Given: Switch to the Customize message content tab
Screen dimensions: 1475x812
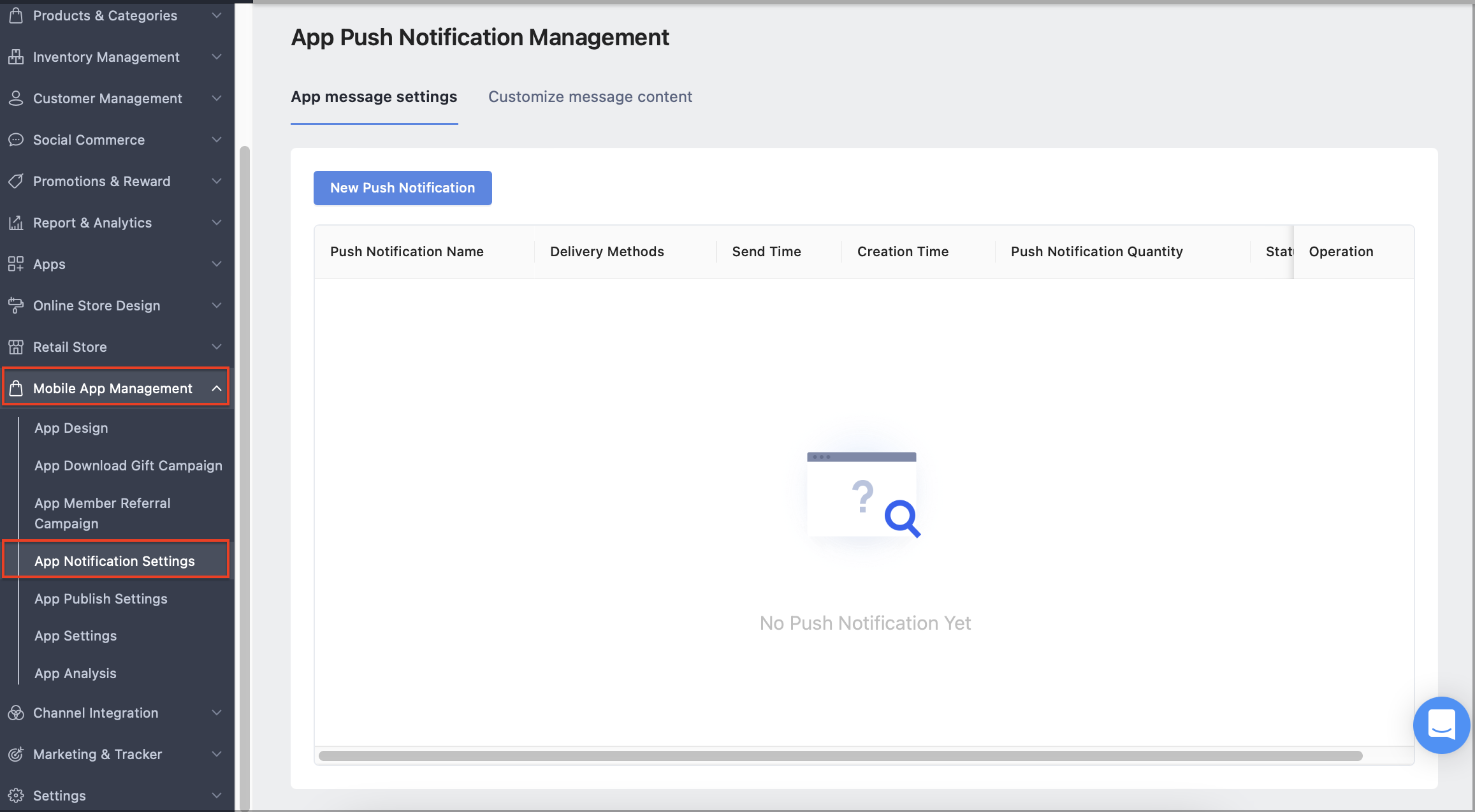Looking at the screenshot, I should click(590, 97).
